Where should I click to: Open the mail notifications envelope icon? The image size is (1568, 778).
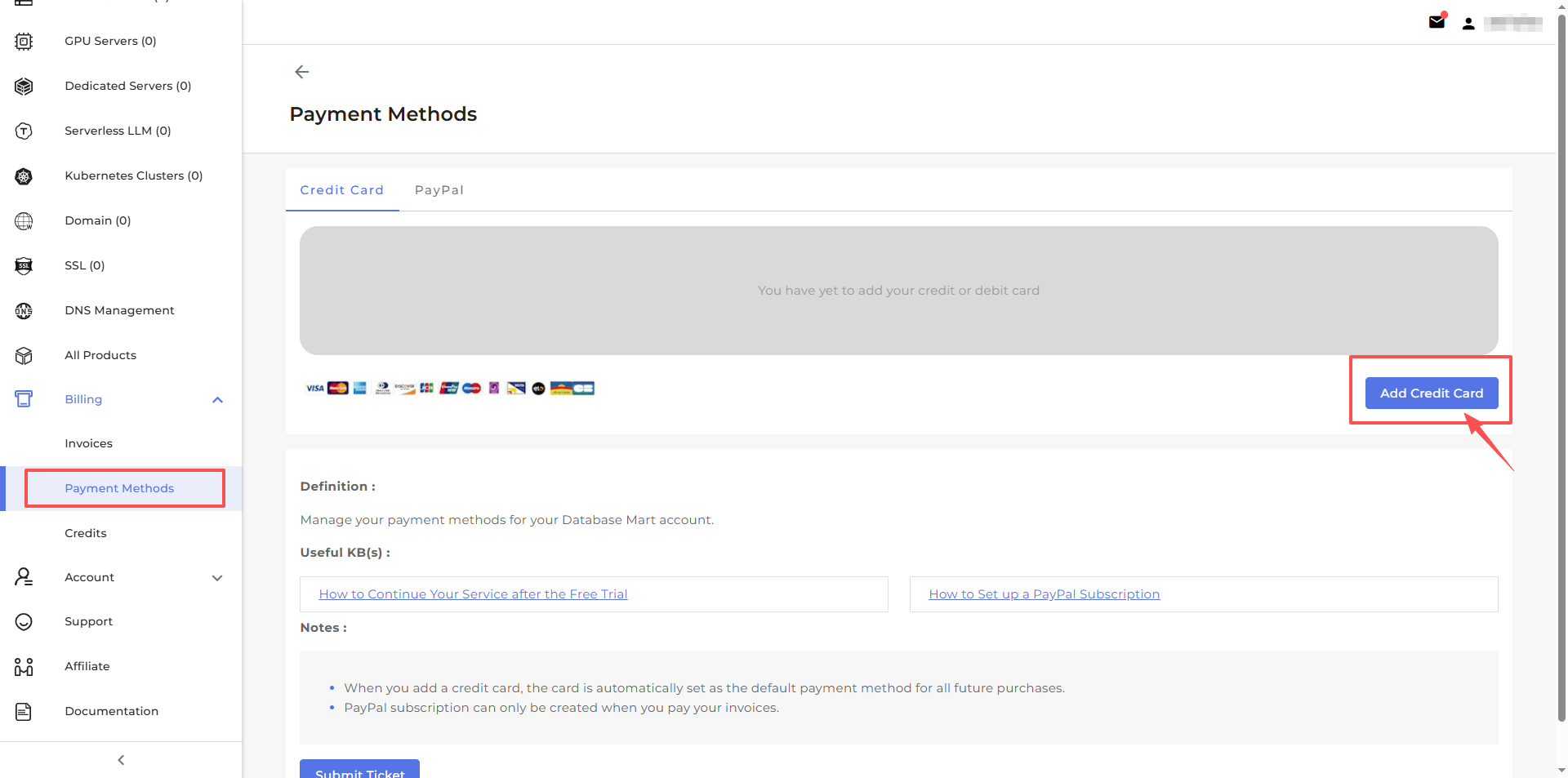(1437, 22)
